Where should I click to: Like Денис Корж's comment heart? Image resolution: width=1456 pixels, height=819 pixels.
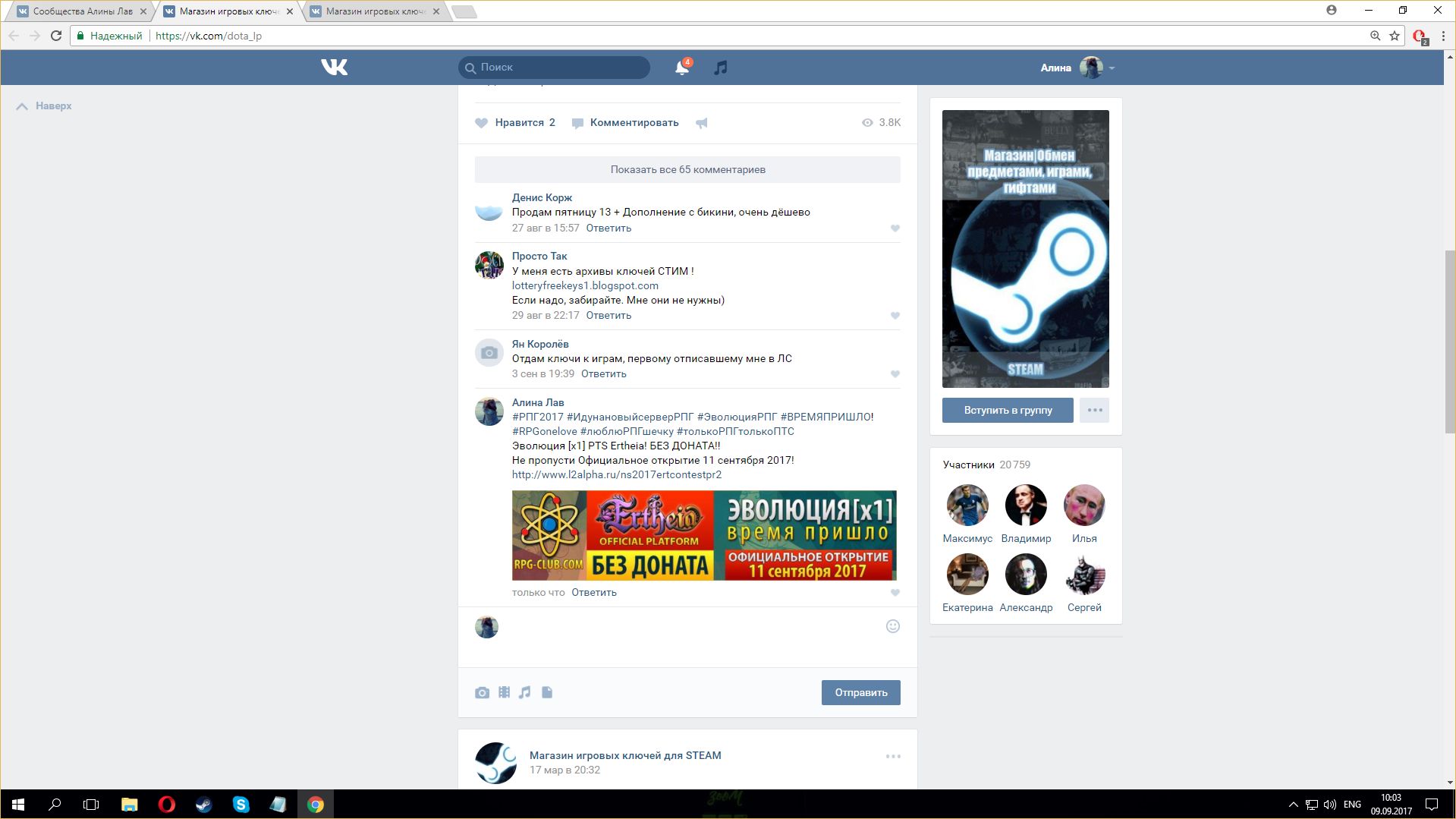pyautogui.click(x=895, y=228)
